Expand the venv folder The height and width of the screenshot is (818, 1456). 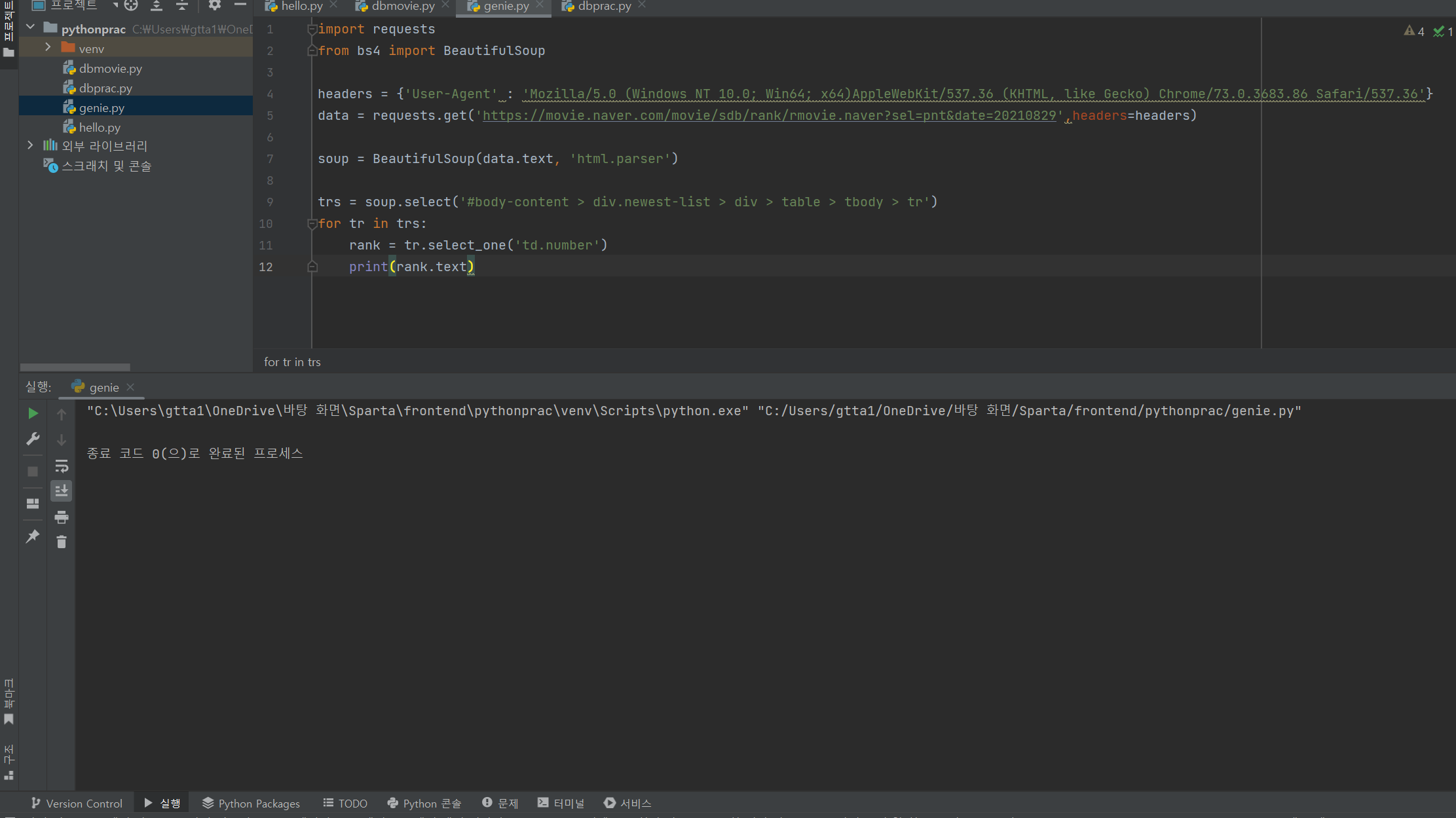point(48,48)
